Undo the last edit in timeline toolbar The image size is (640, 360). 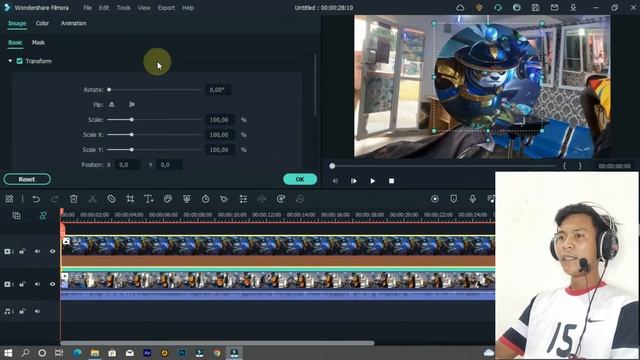pos(36,199)
